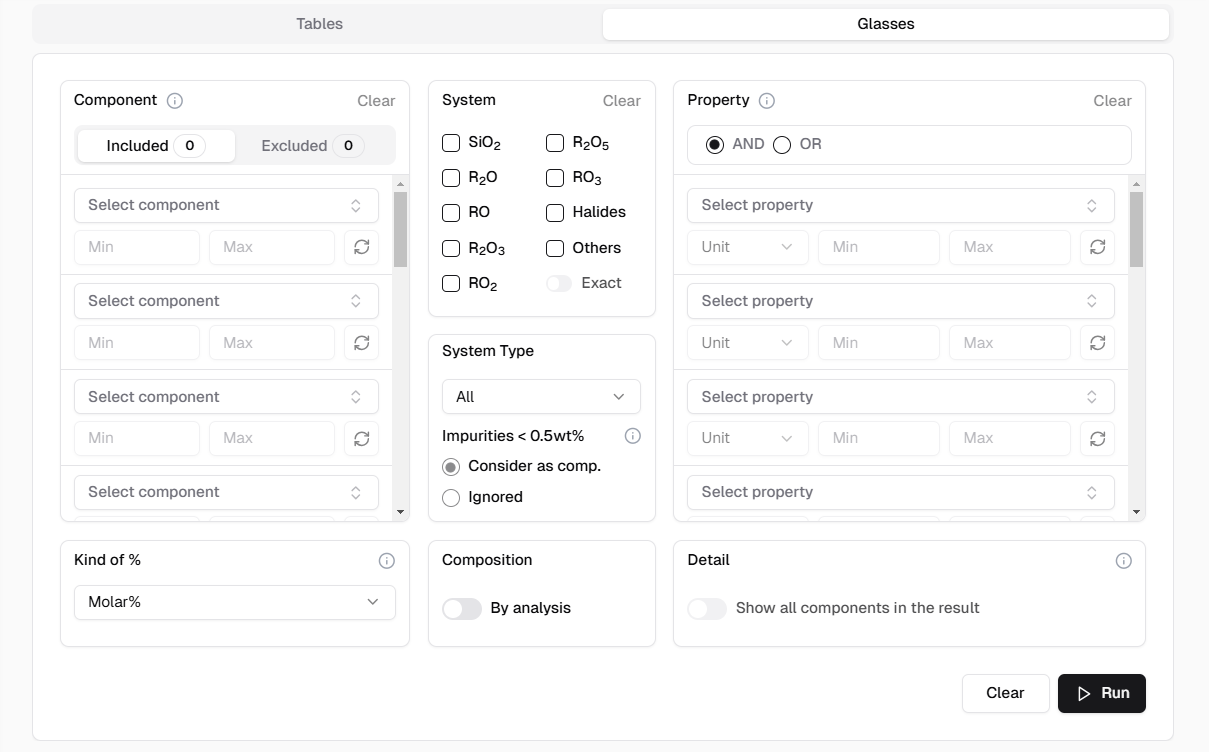Click Clear in the System panel header
1209x752 pixels.
621,101
